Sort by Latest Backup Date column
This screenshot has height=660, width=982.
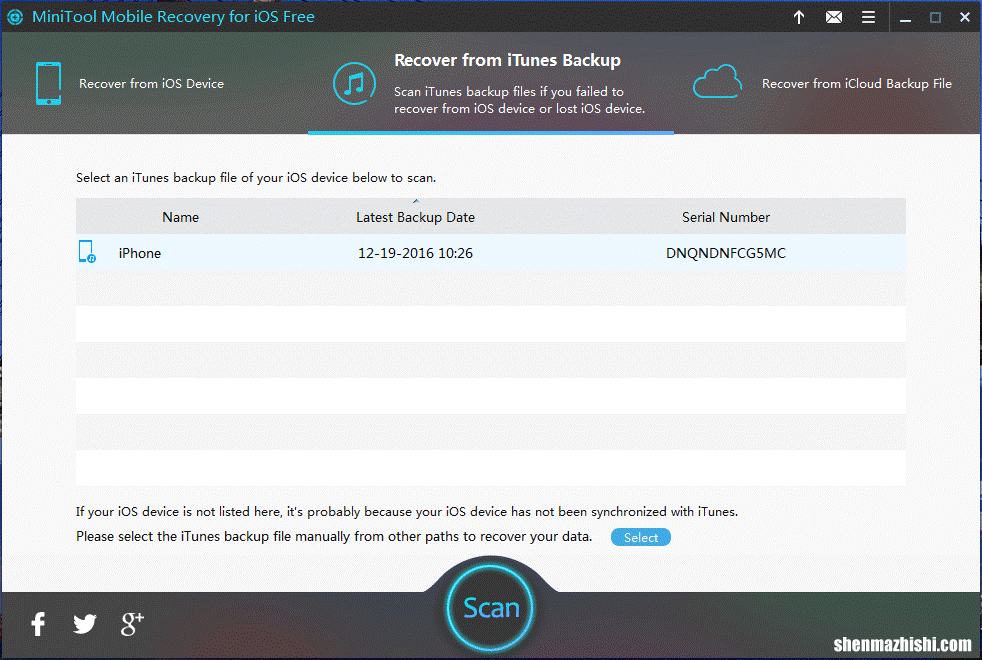(415, 217)
